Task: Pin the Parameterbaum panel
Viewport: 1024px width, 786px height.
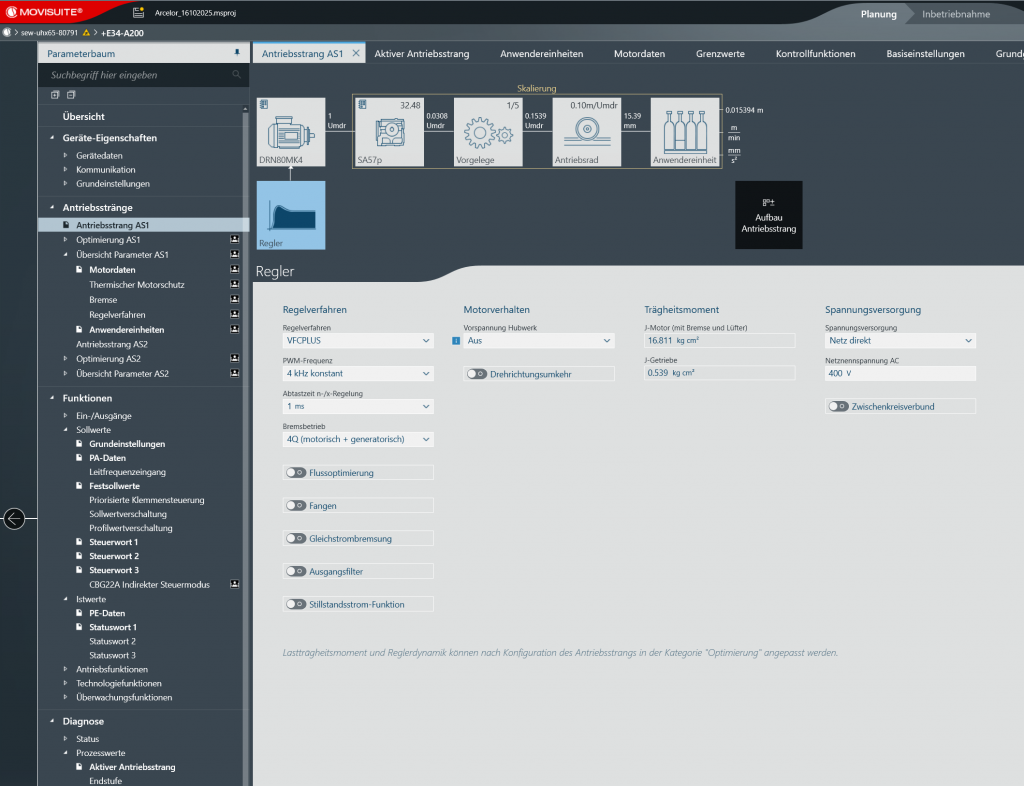Action: tap(237, 51)
